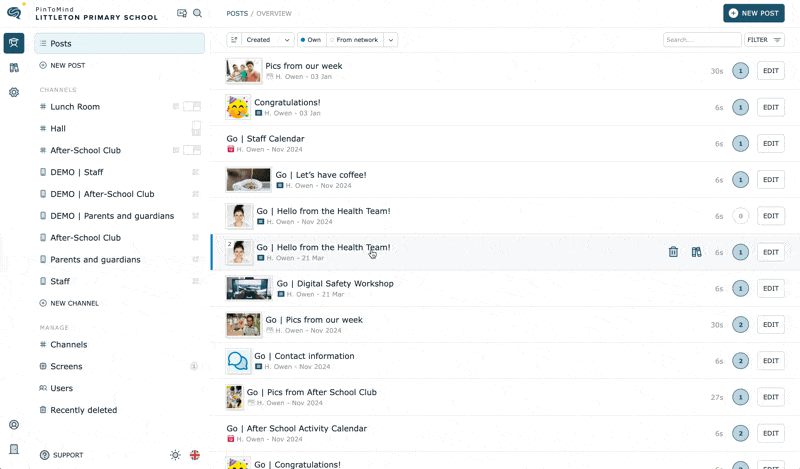Viewport: 800px width, 469px height.
Task: Open the Staff mobile channel
Action: click(x=60, y=282)
